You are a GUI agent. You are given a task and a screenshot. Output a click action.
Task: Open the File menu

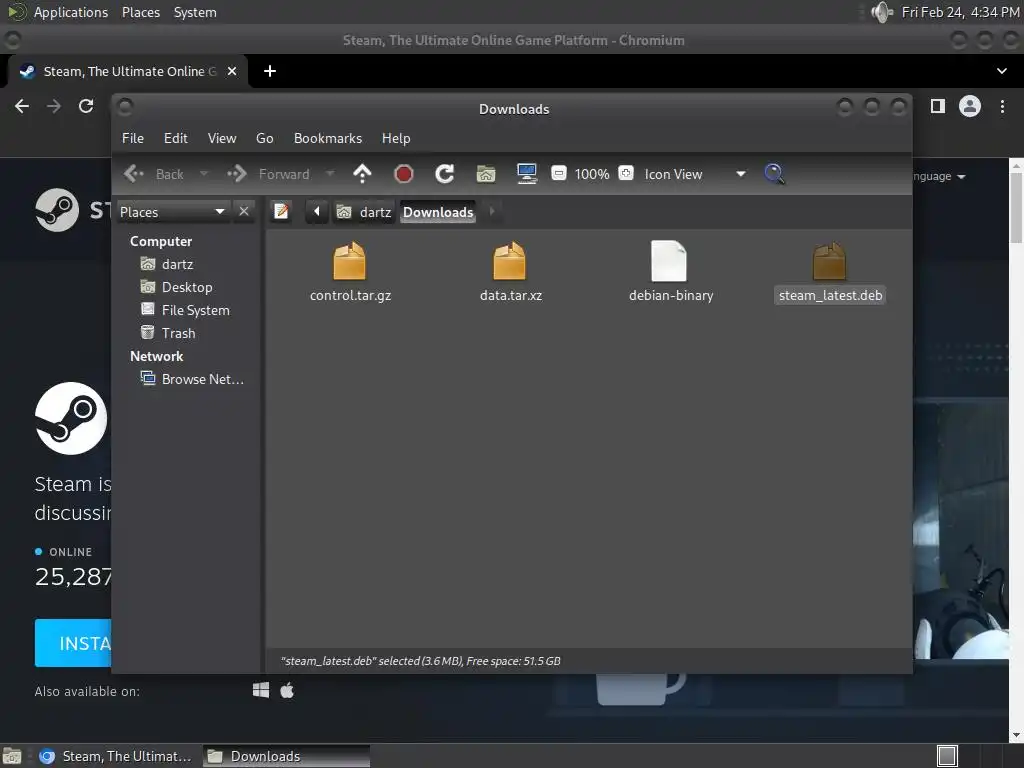pos(133,138)
